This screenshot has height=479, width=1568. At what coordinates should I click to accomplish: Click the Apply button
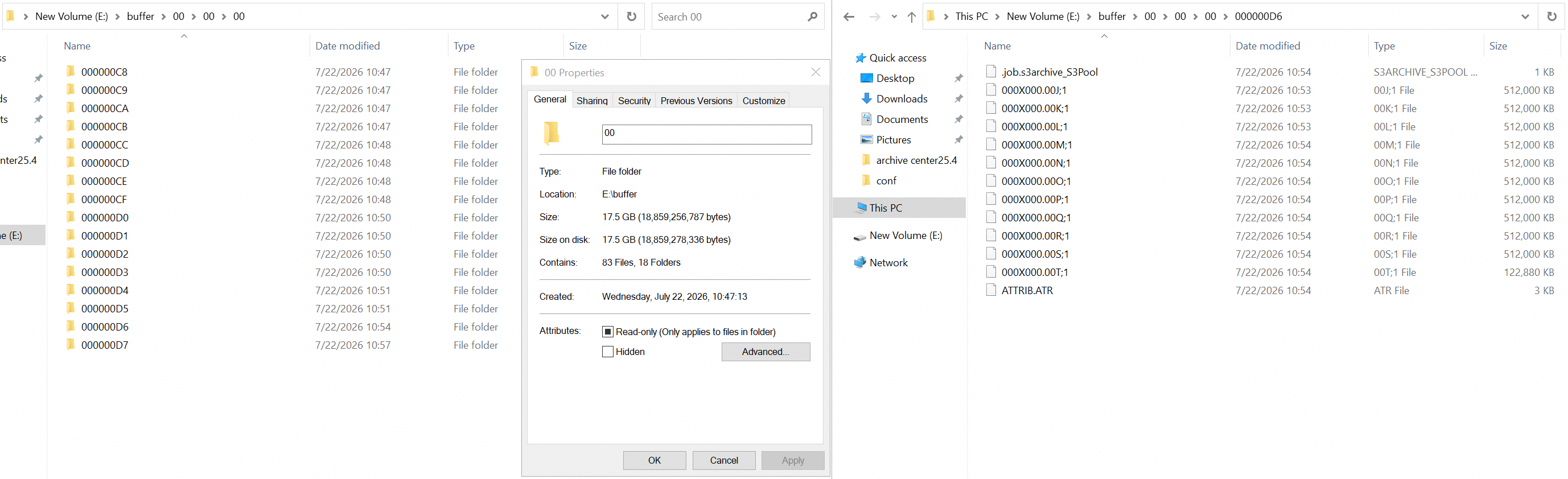click(792, 460)
